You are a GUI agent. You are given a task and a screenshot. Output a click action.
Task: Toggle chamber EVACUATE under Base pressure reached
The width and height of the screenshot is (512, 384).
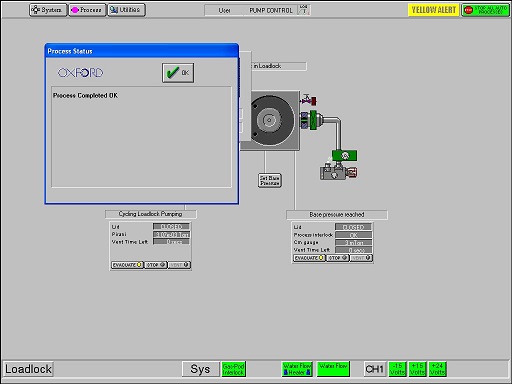(x=309, y=258)
